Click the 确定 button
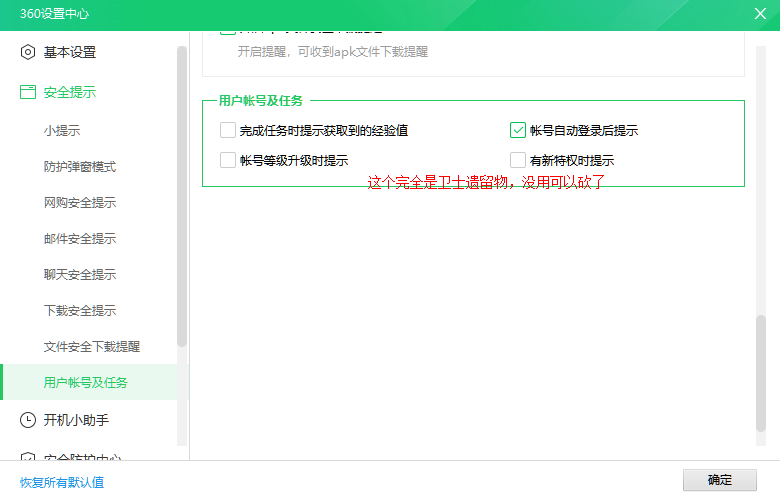 (720, 480)
